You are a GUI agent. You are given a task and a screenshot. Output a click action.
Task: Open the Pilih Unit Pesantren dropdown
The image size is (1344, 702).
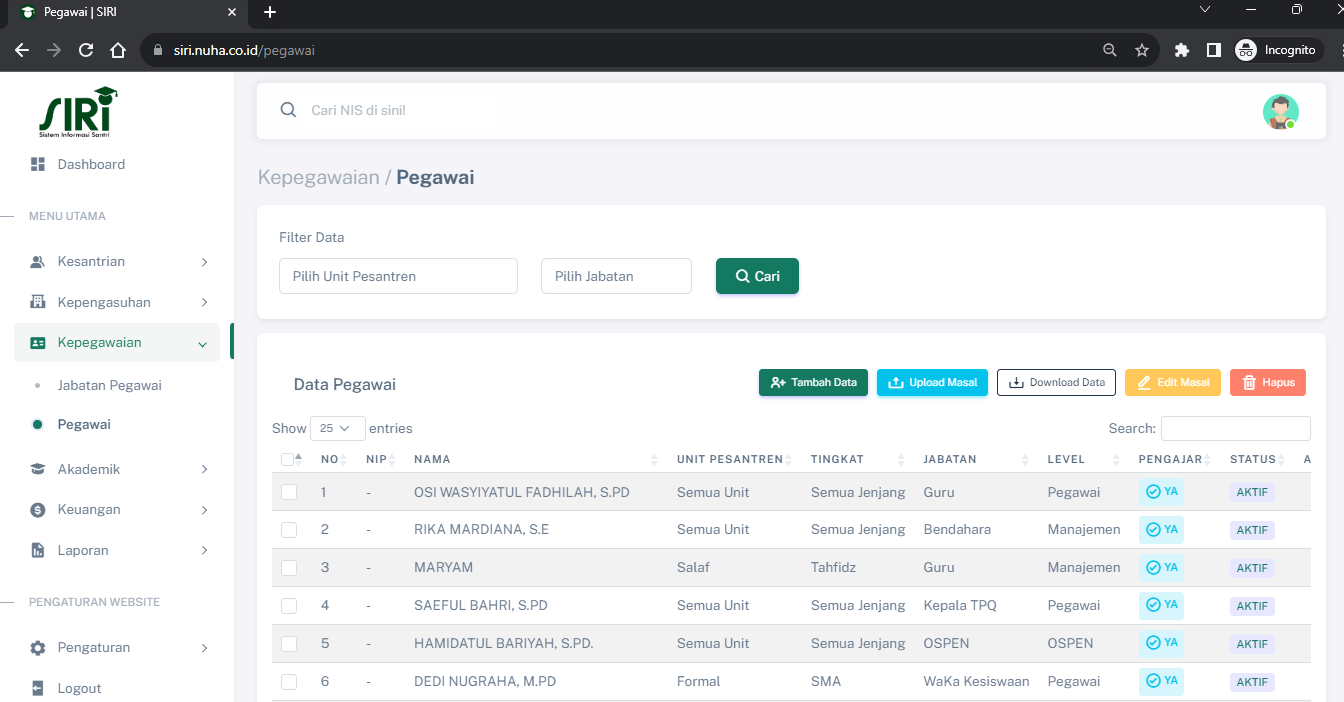398,276
